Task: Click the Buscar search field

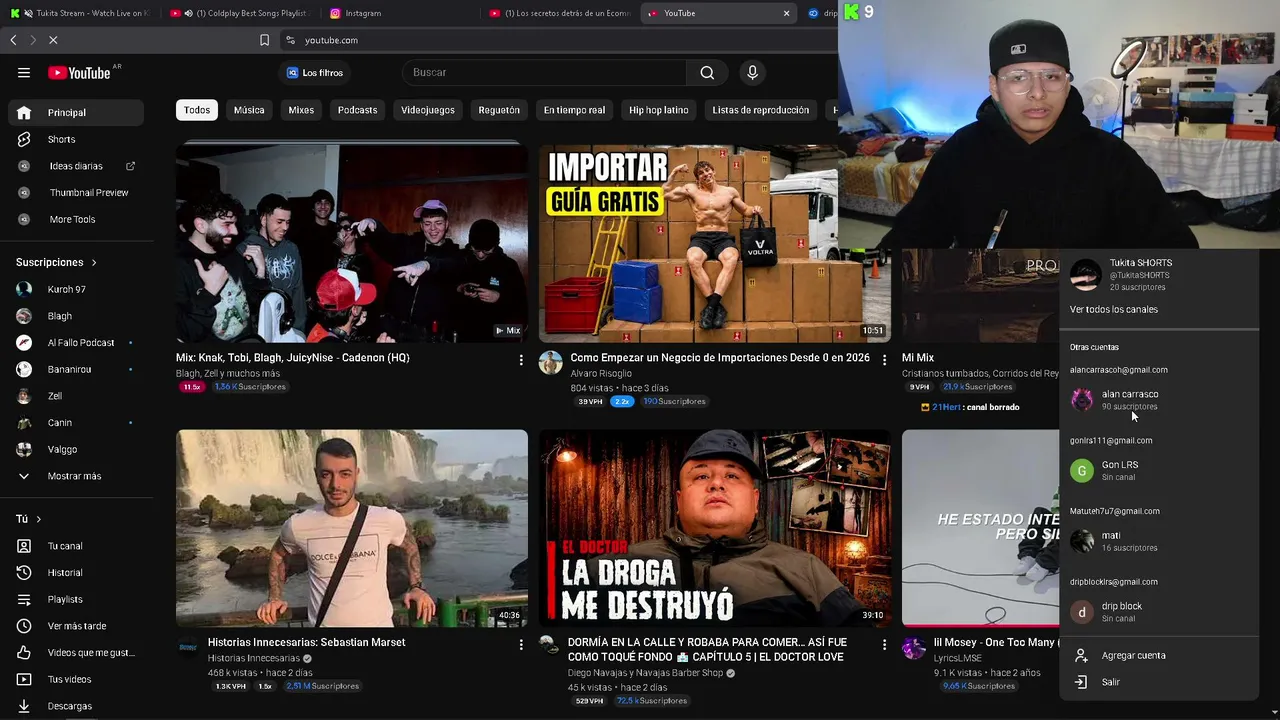Action: click(544, 72)
